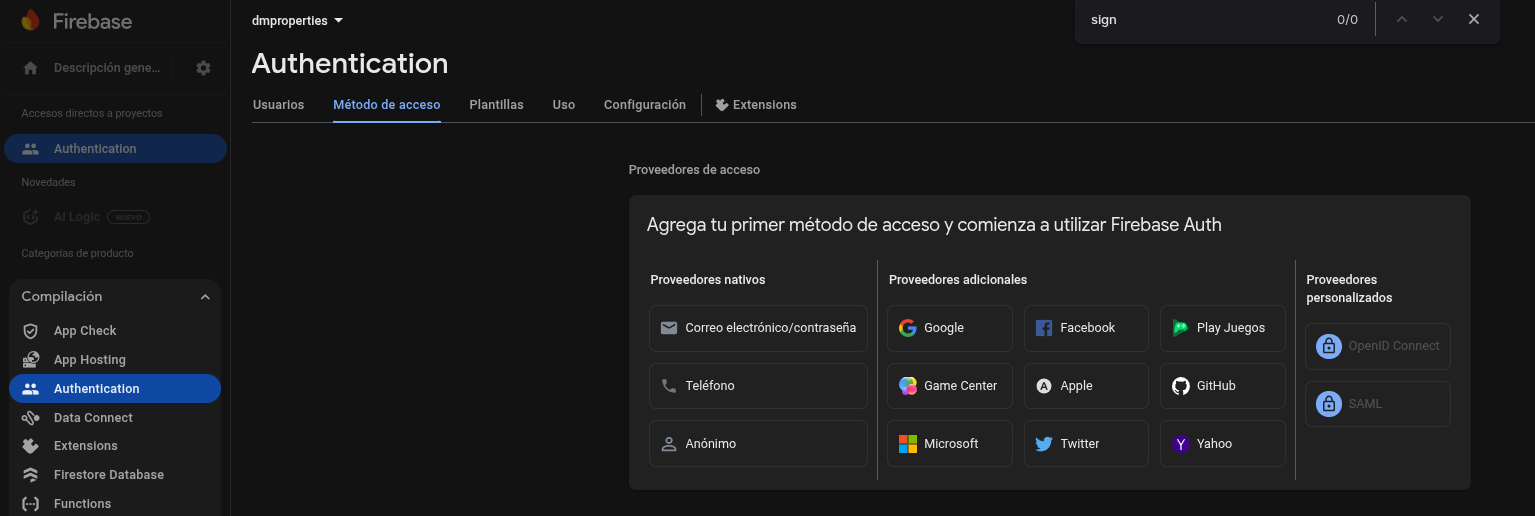Click the App Check shield icon

31,331
